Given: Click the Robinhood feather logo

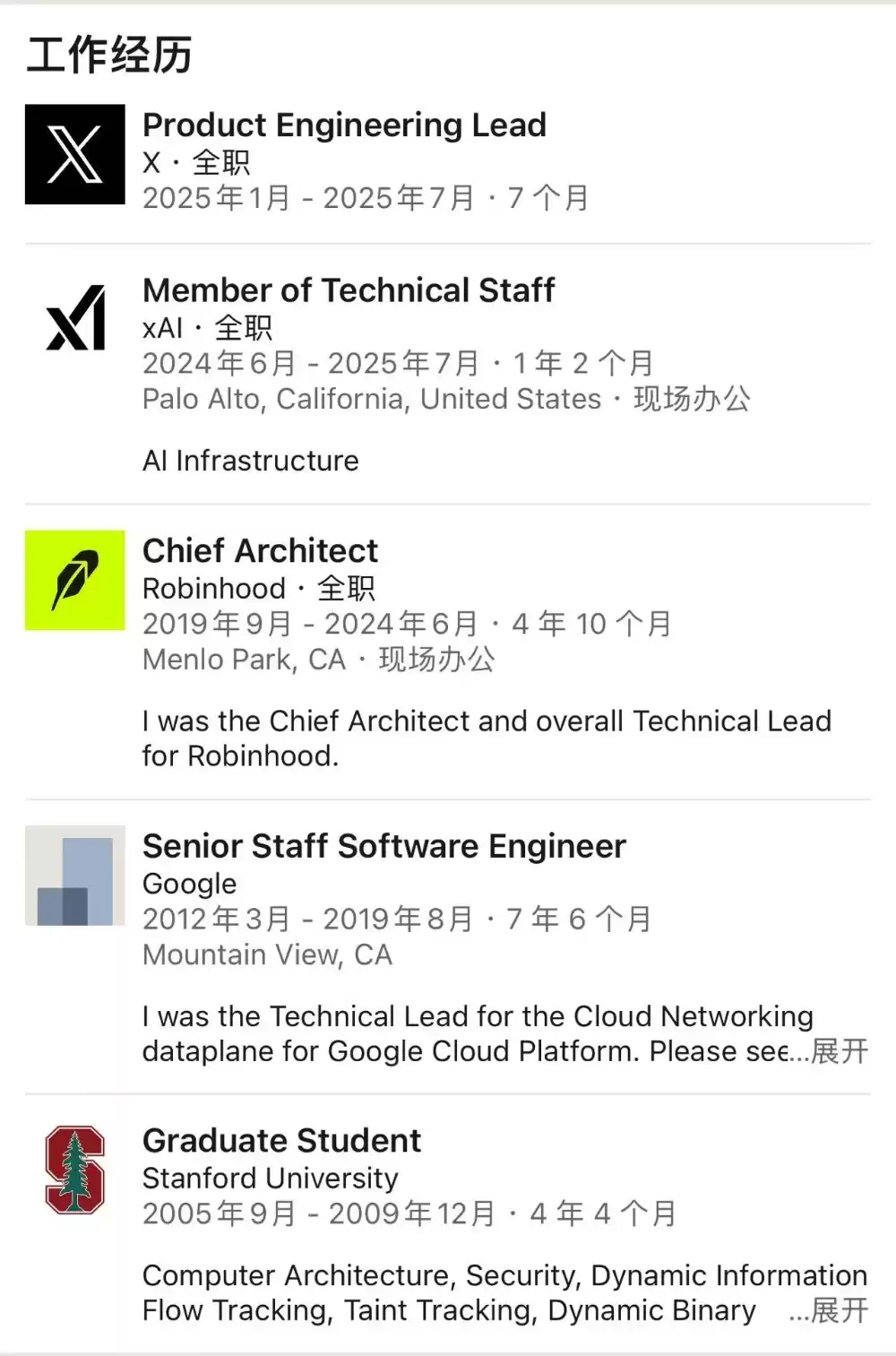Looking at the screenshot, I should [75, 580].
